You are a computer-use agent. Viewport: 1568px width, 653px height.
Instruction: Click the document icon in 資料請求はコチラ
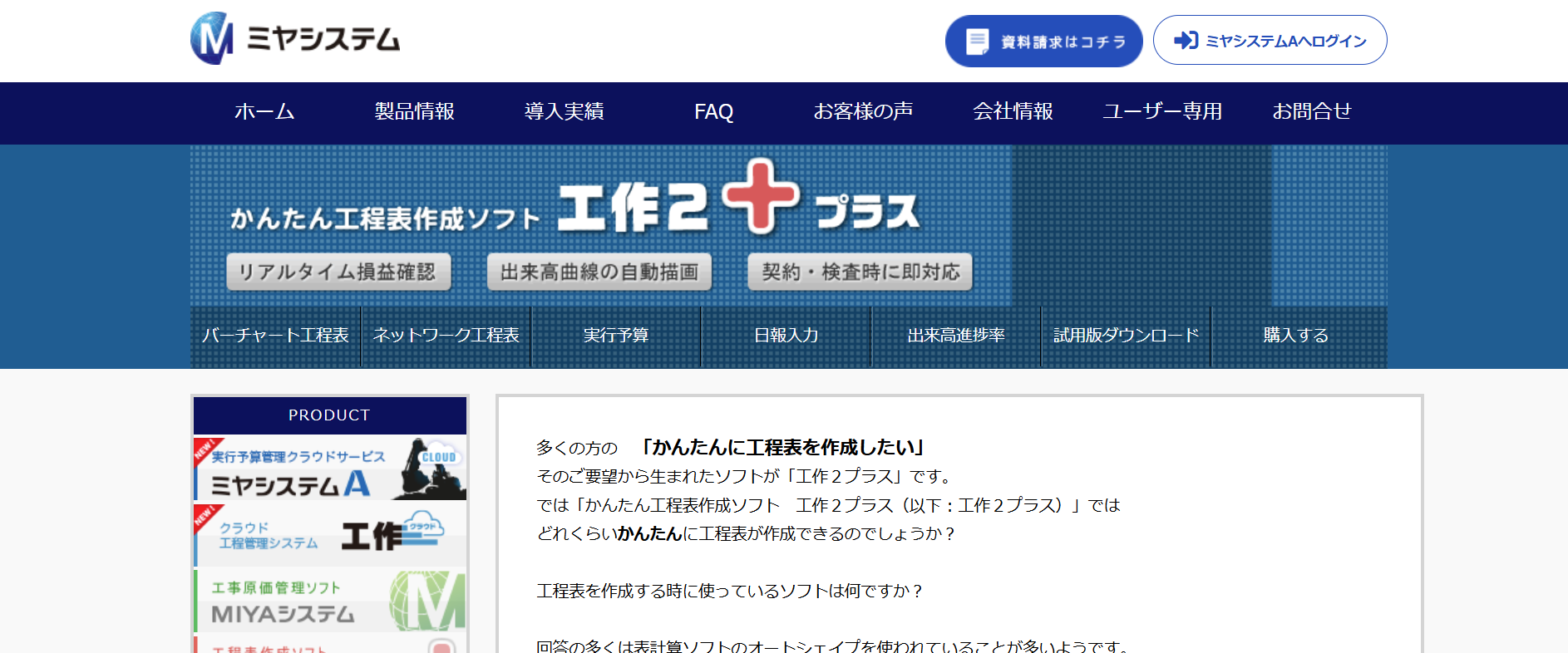[x=978, y=42]
